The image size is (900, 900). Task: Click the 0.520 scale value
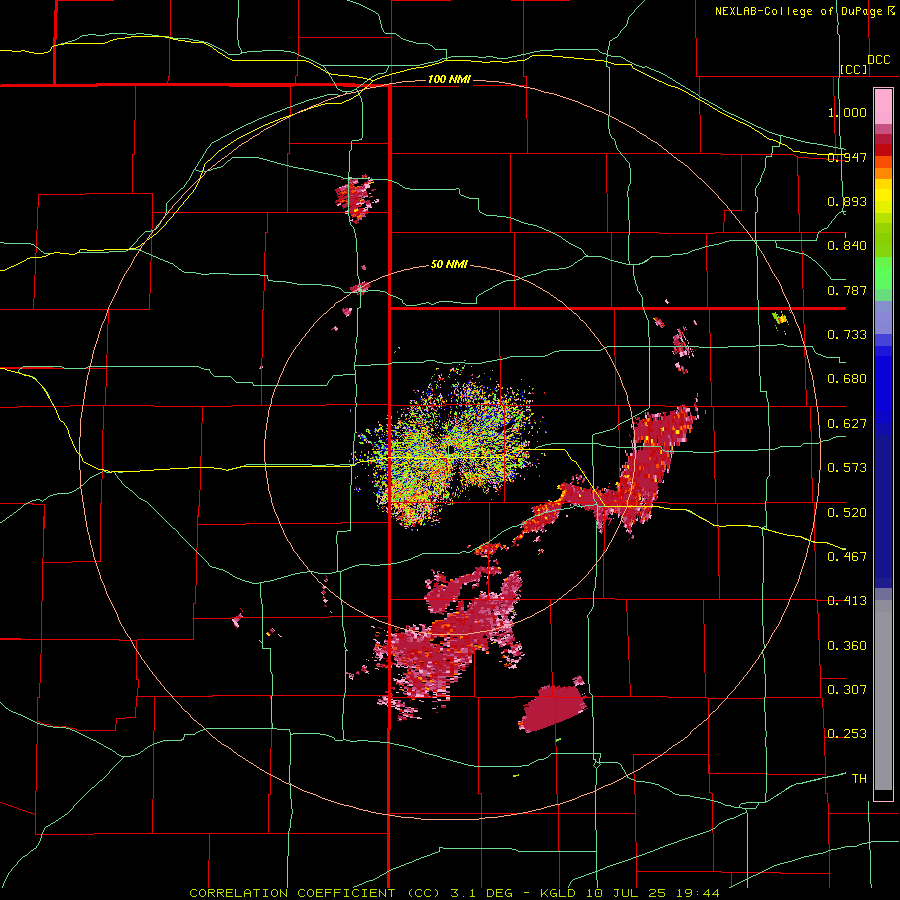pos(847,512)
